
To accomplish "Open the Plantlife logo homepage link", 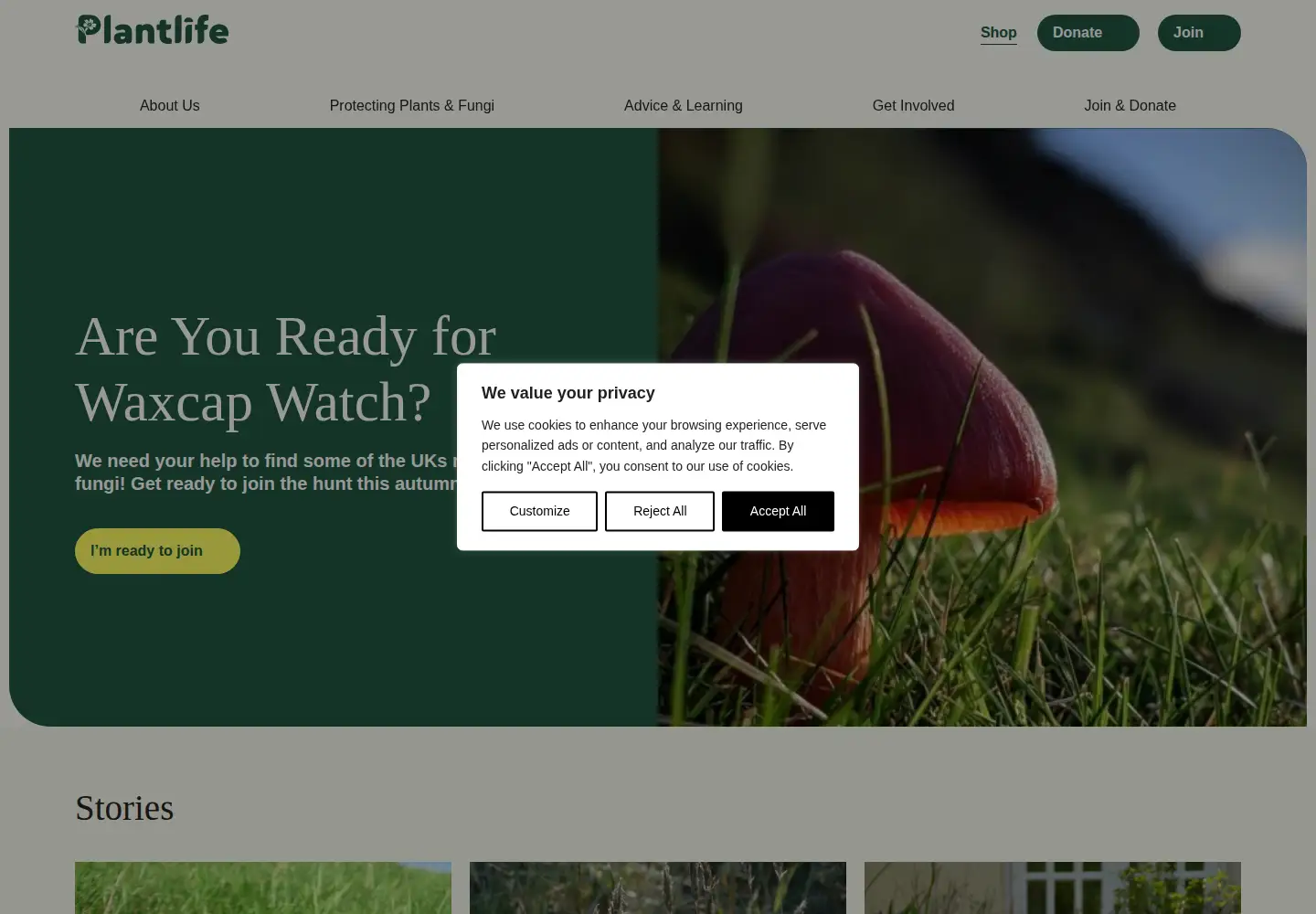I will click(152, 30).
